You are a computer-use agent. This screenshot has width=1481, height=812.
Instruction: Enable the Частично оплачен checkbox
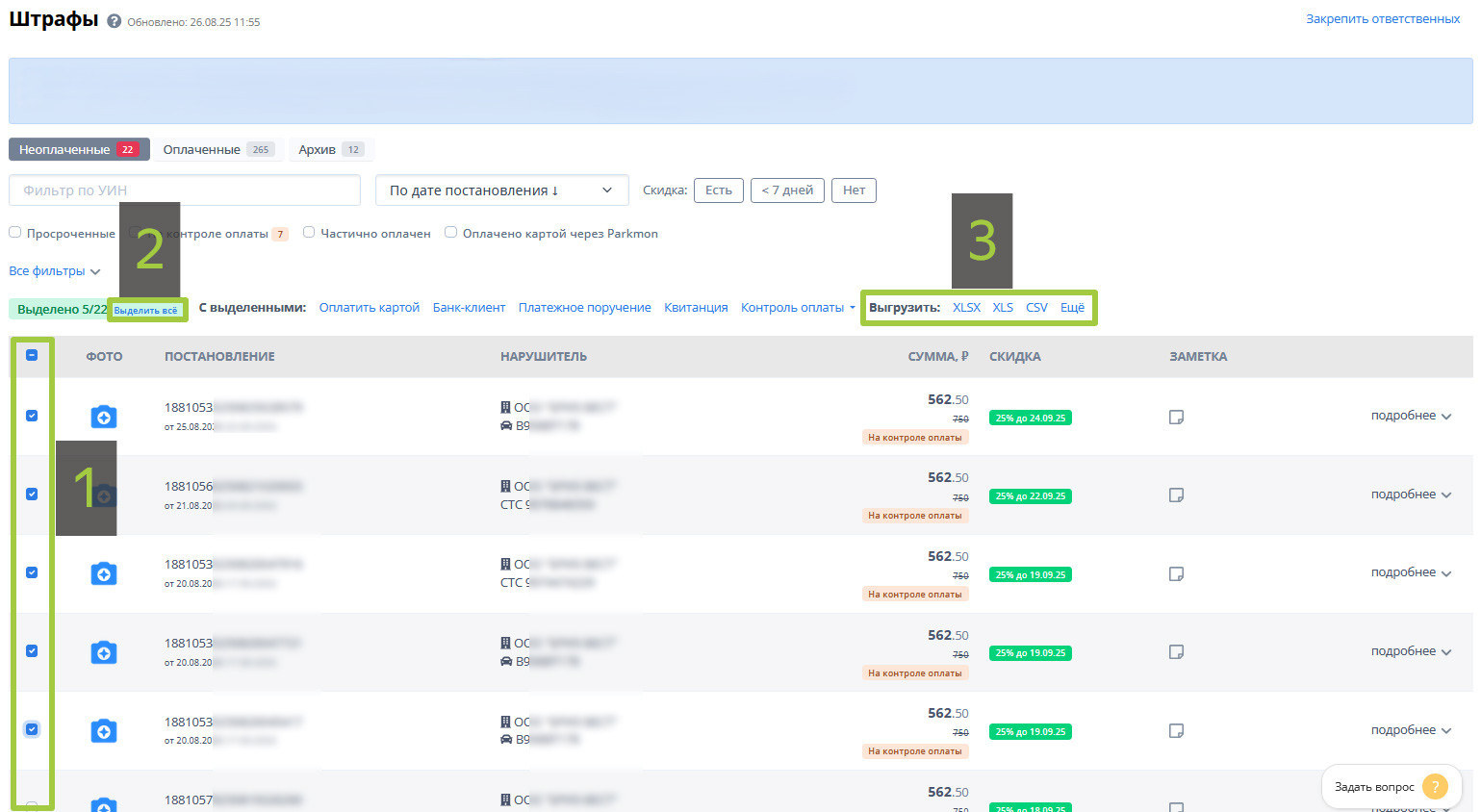[309, 233]
